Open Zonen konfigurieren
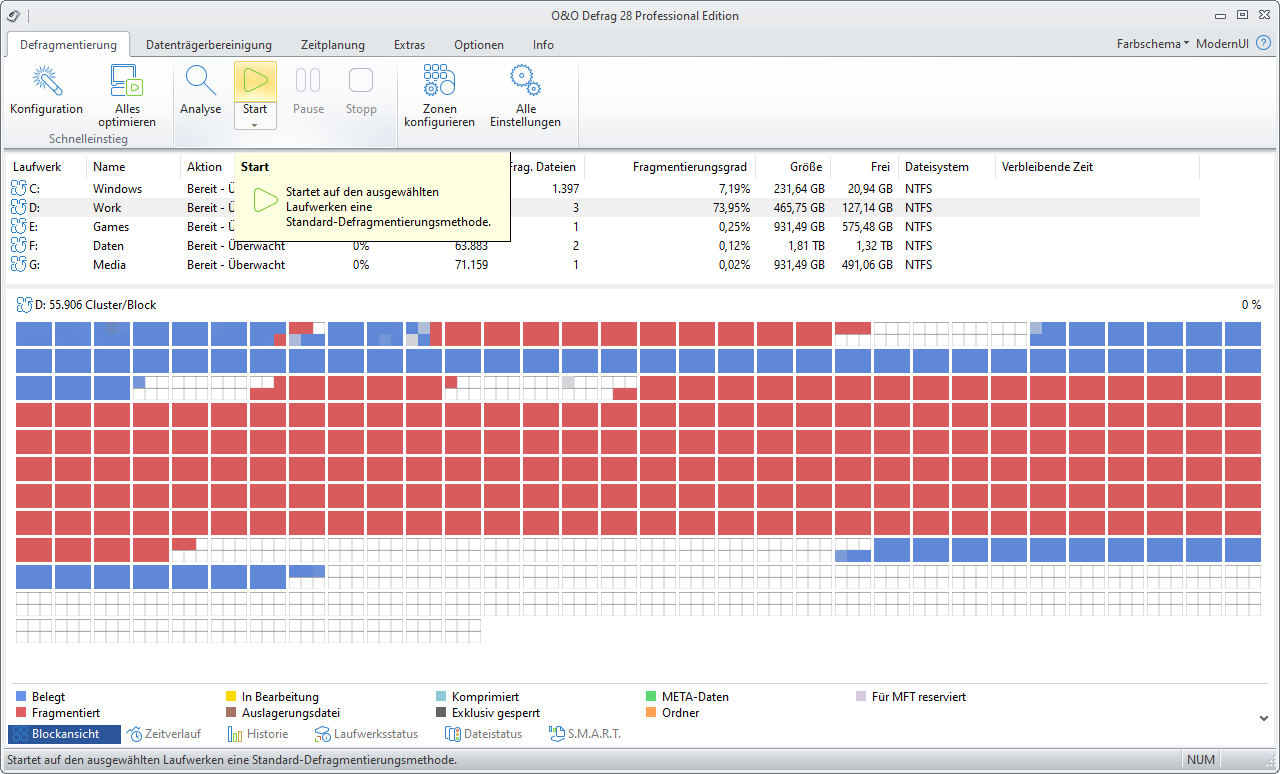The width and height of the screenshot is (1280, 774). tap(439, 96)
